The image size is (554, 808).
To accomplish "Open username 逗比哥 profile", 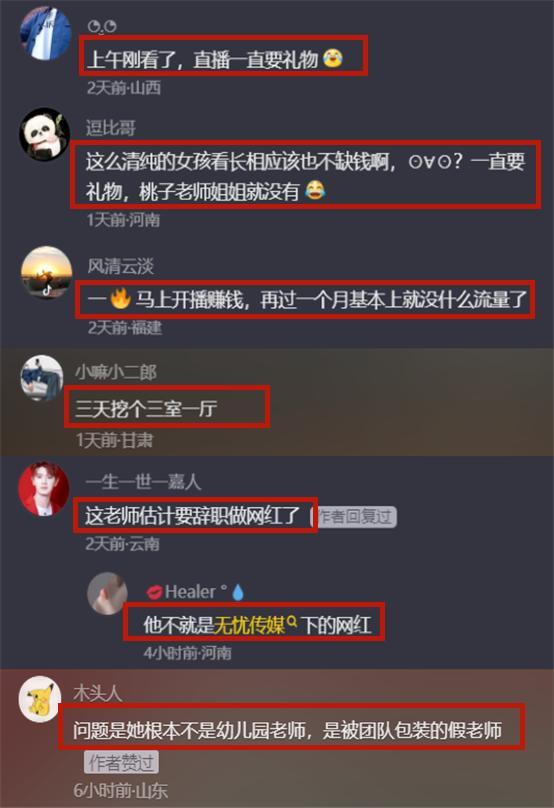I will (x=110, y=127).
